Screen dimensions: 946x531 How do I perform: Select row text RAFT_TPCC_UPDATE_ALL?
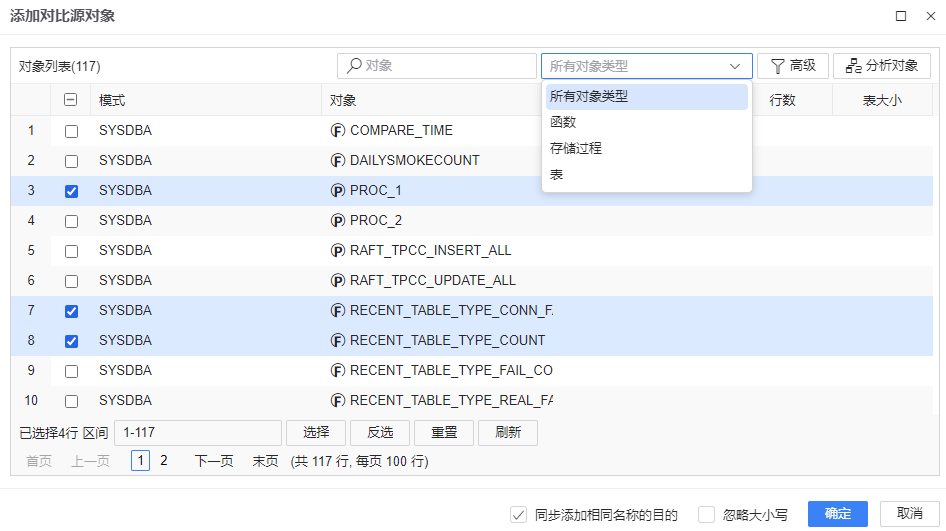(x=433, y=281)
